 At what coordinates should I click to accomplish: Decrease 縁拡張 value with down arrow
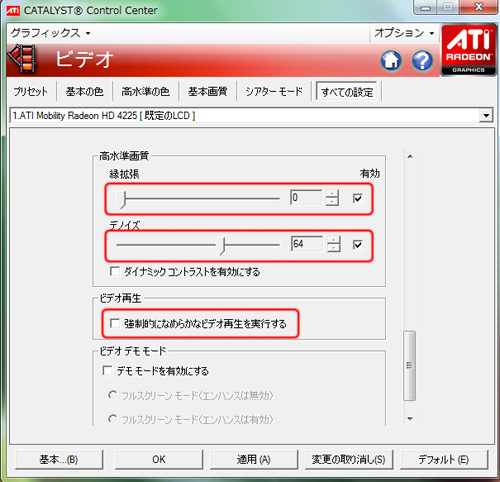332,202
